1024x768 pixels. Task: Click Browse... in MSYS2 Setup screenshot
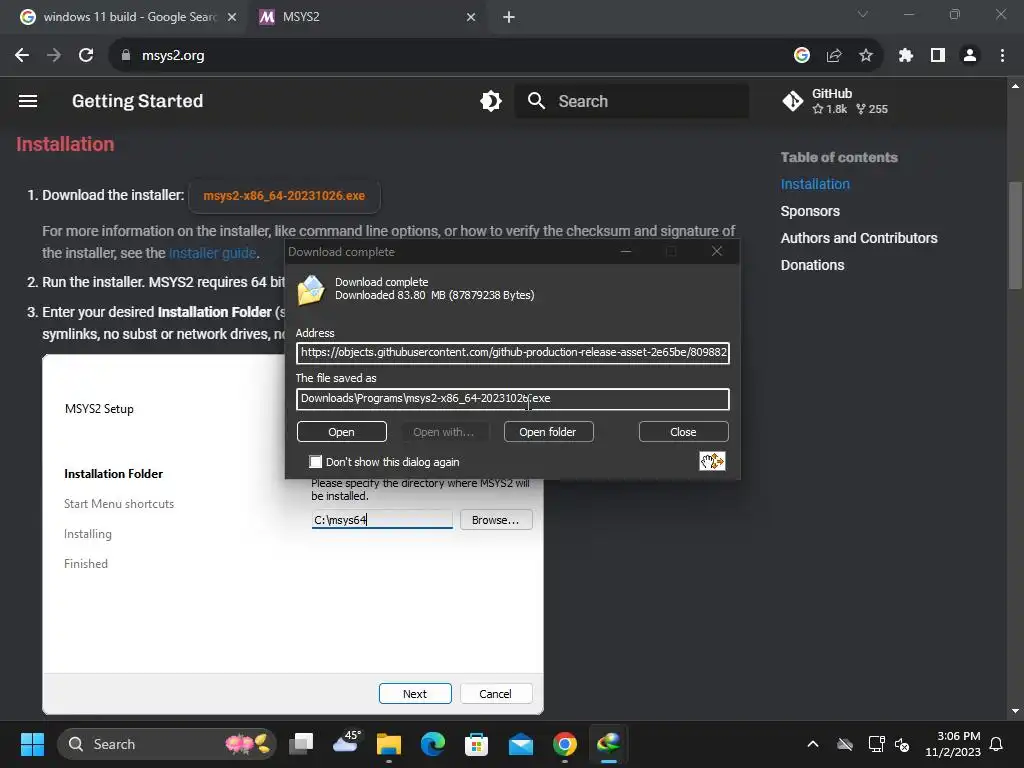(x=496, y=520)
